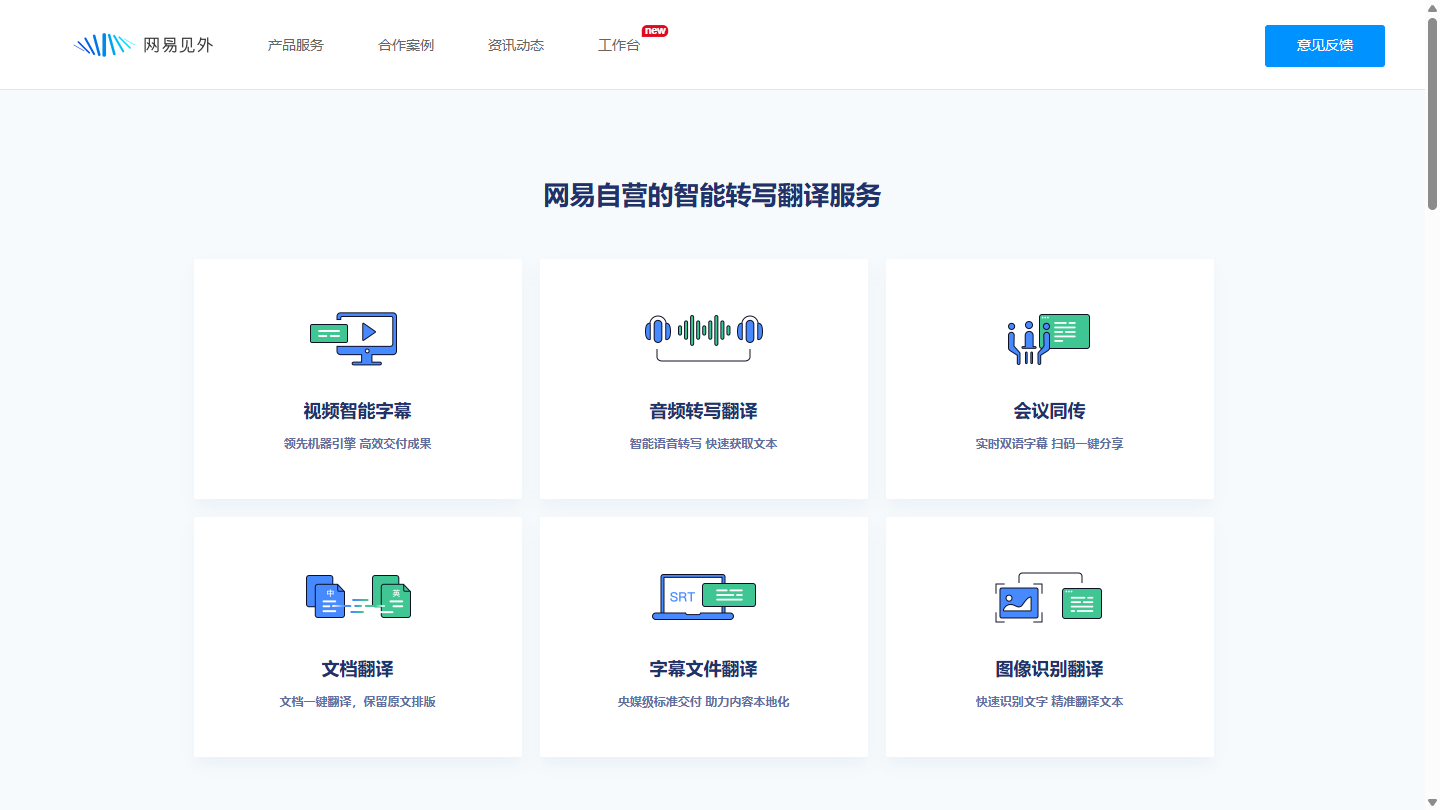Click the 文档翻译 title
Image resolution: width=1440 pixels, height=810 pixels.
(x=358, y=669)
